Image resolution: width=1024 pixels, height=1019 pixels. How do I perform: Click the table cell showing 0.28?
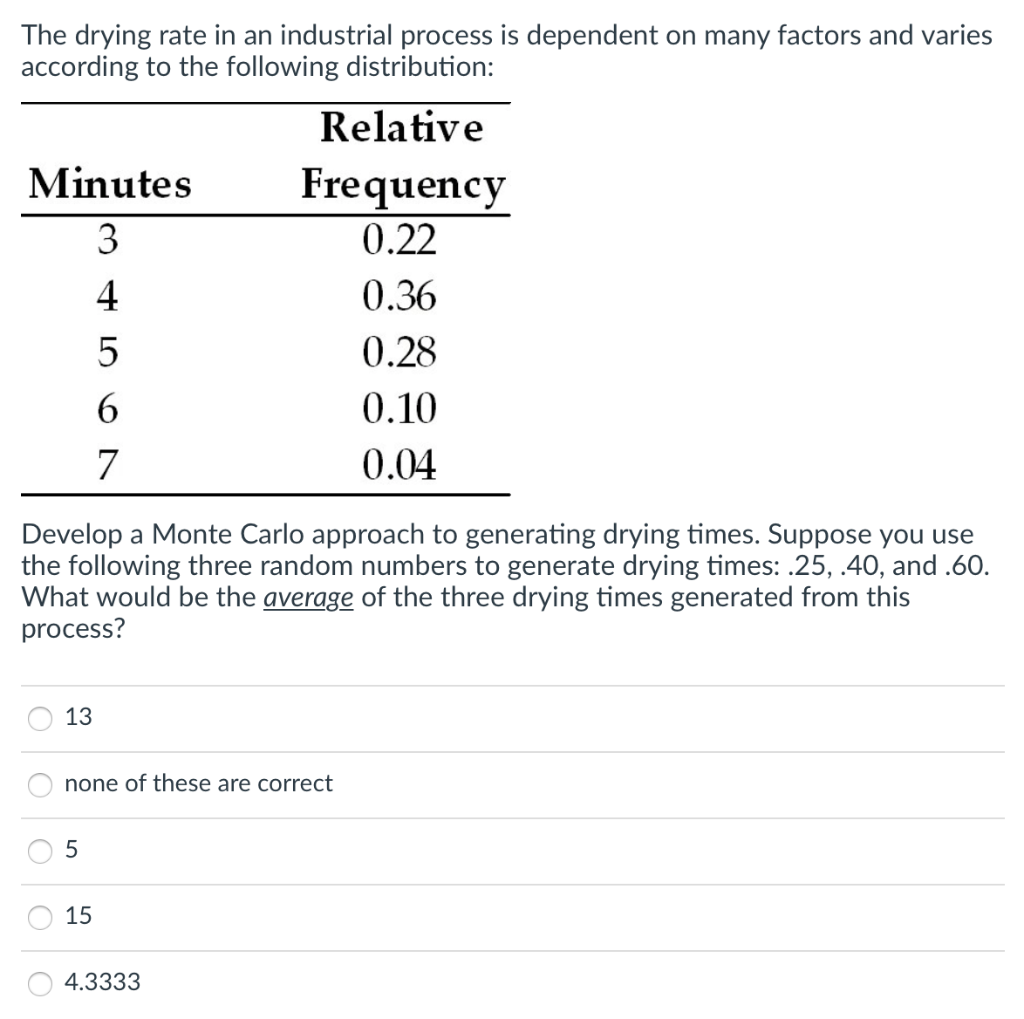(402, 350)
